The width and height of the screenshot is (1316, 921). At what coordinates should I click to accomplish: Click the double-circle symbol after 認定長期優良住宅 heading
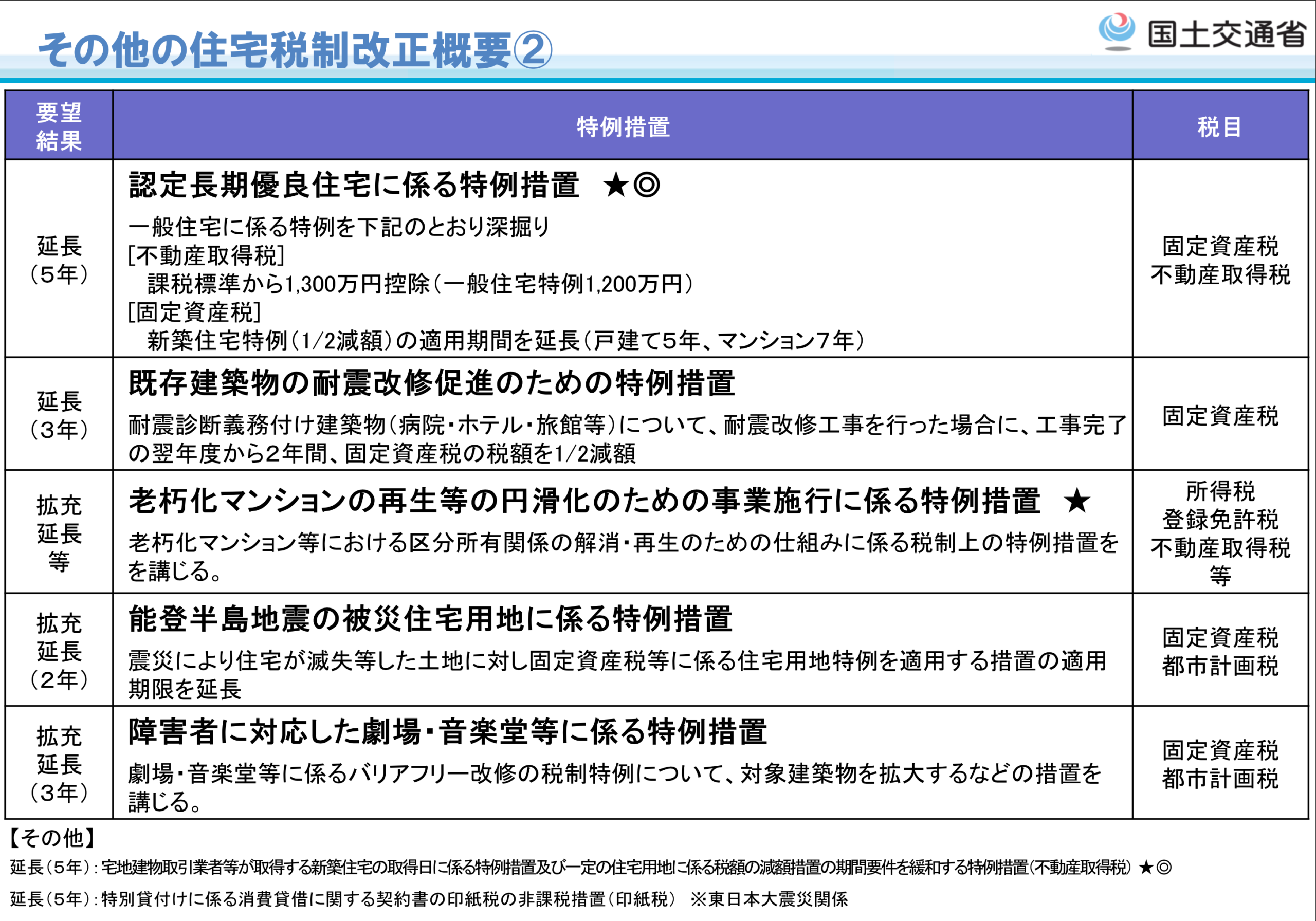tap(647, 186)
